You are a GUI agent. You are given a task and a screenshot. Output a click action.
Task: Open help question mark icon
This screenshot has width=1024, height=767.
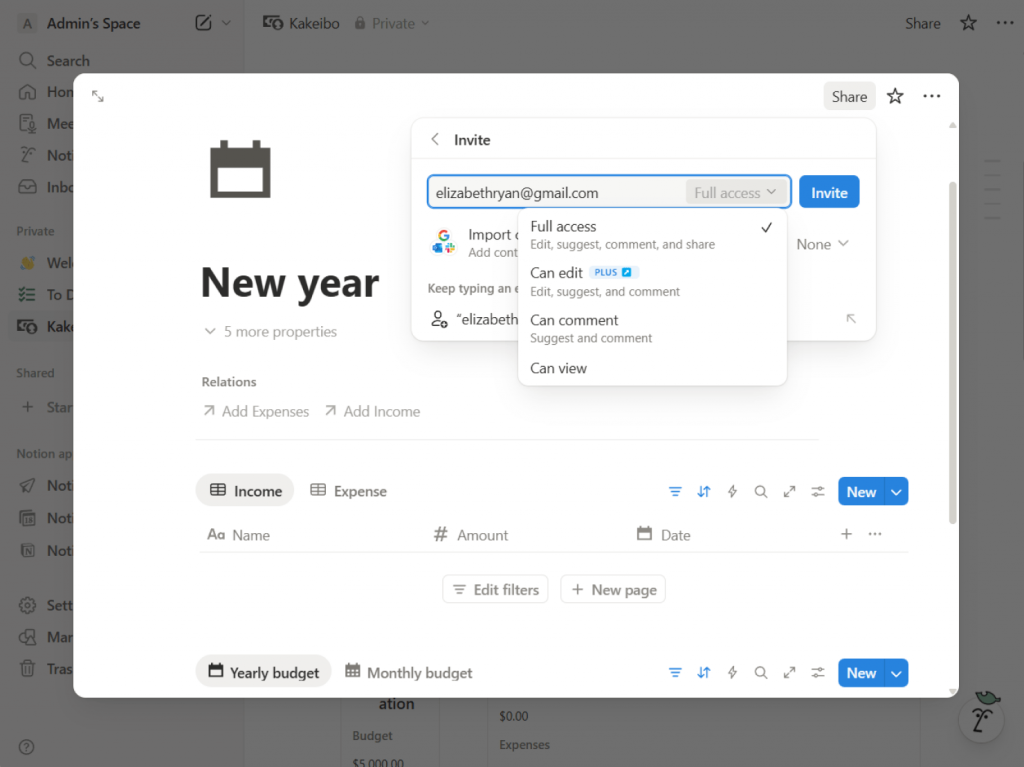point(27,747)
